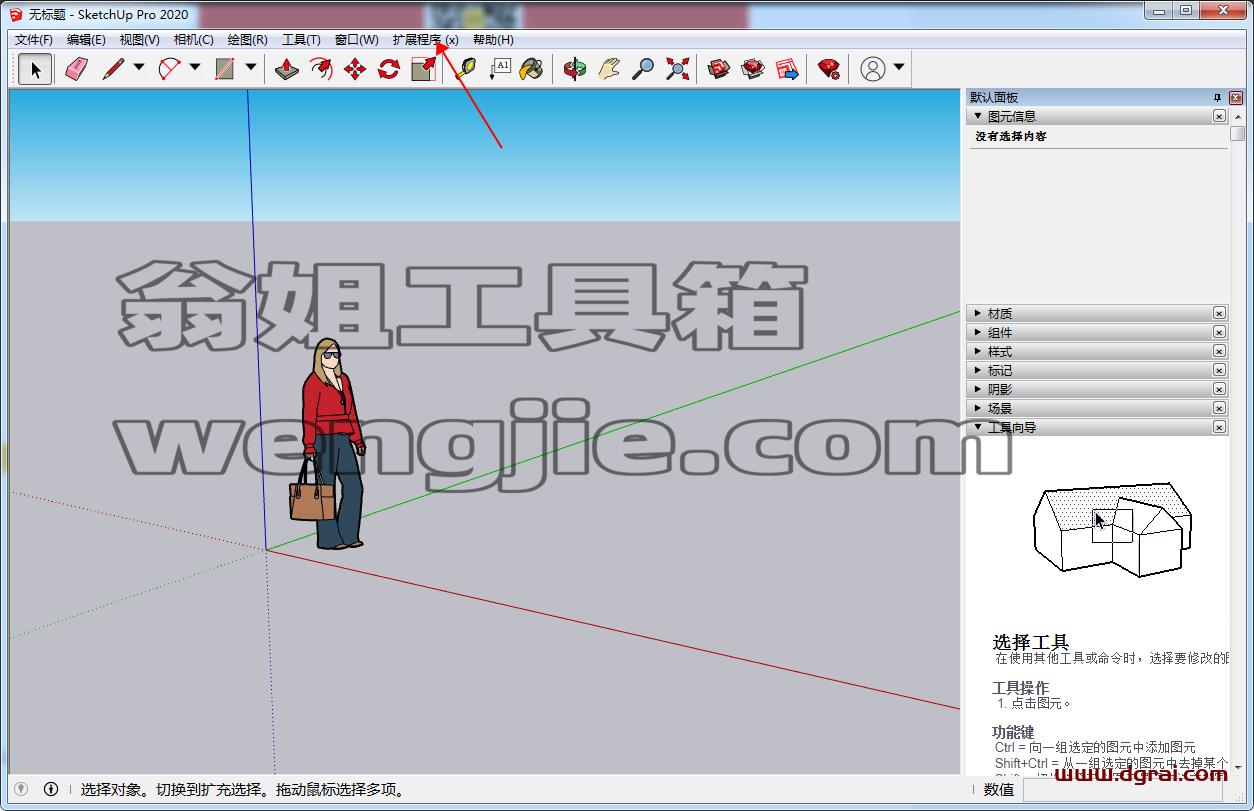Open the 绘图(R) menu
The height and width of the screenshot is (811, 1254).
click(x=247, y=40)
